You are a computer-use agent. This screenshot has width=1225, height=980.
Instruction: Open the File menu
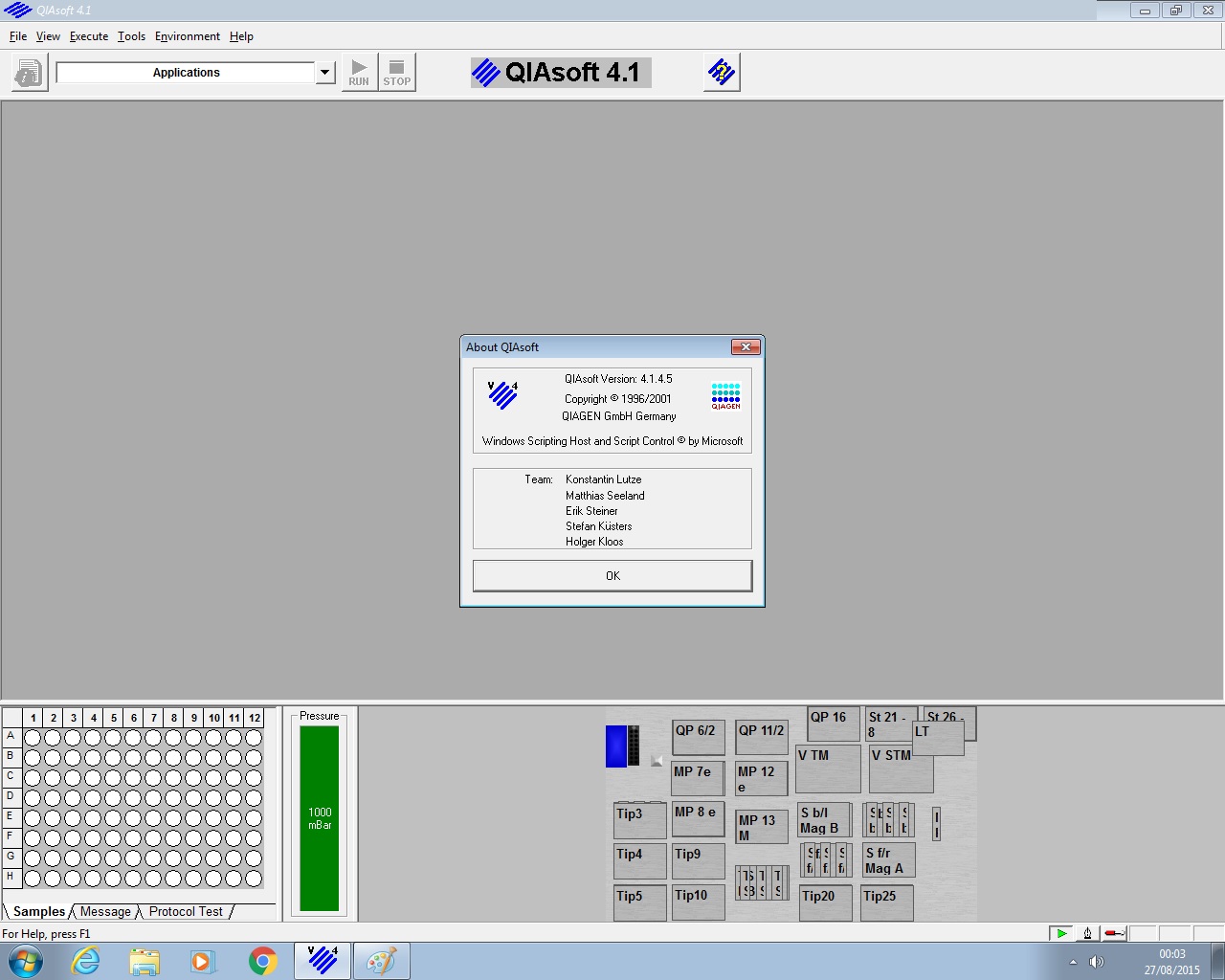point(18,36)
